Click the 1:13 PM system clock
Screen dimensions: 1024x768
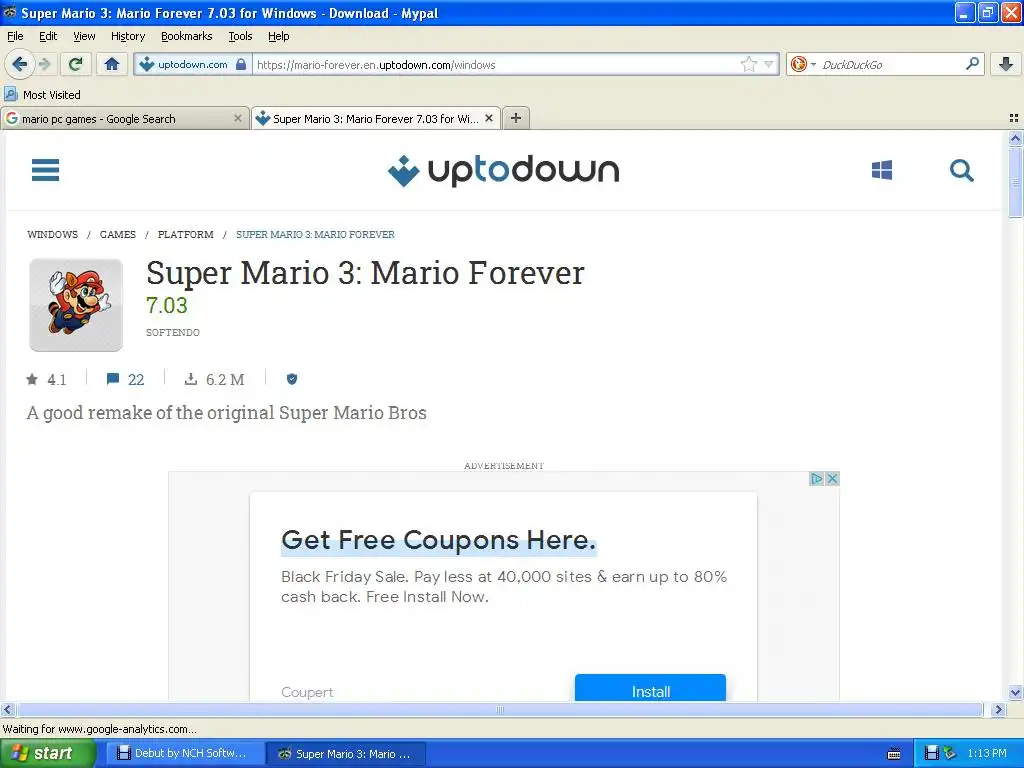click(x=987, y=754)
